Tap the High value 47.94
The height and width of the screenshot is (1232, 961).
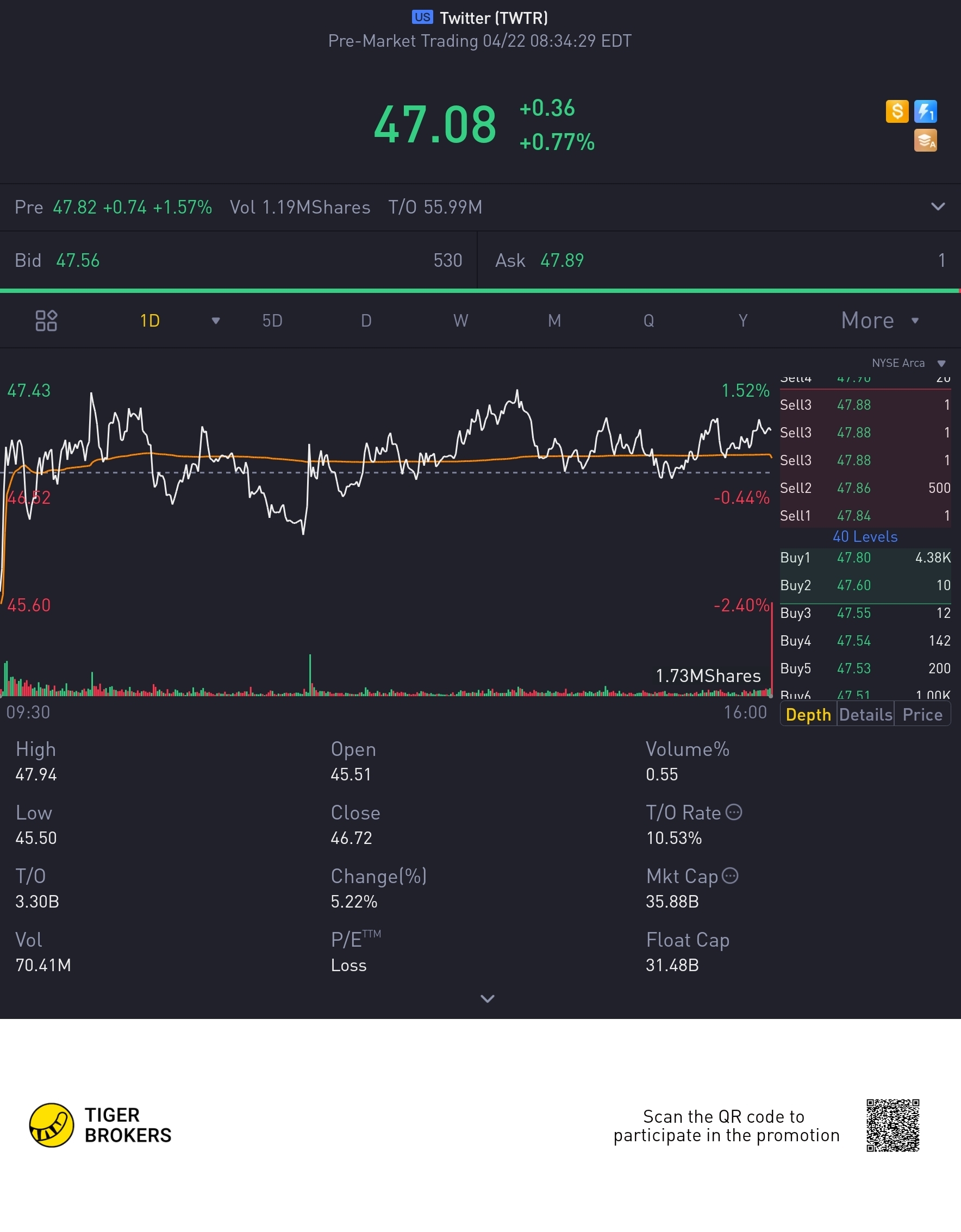pyautogui.click(x=36, y=774)
